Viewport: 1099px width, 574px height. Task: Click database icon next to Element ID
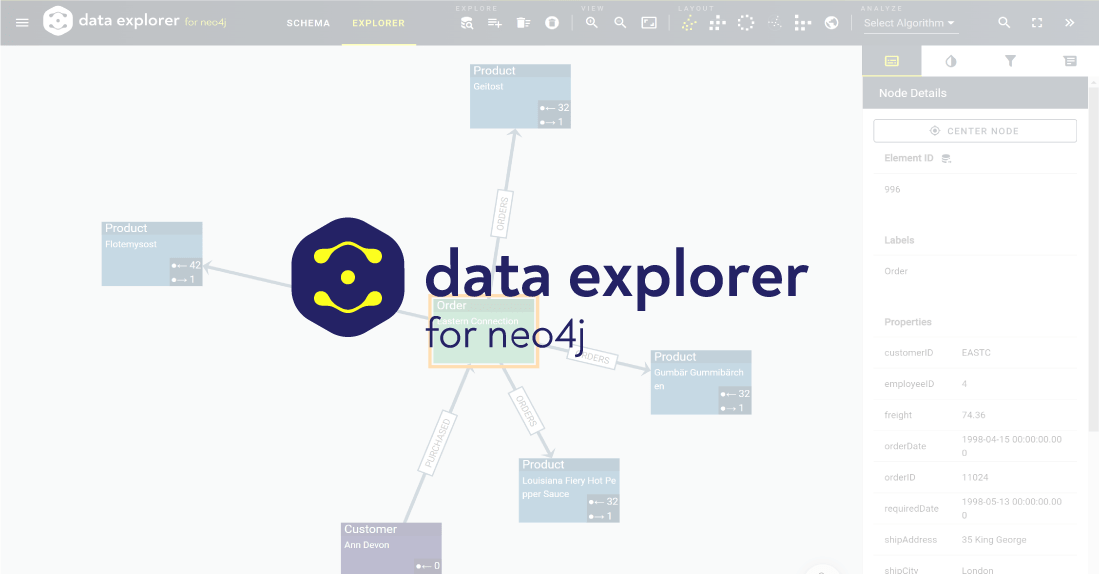click(946, 158)
